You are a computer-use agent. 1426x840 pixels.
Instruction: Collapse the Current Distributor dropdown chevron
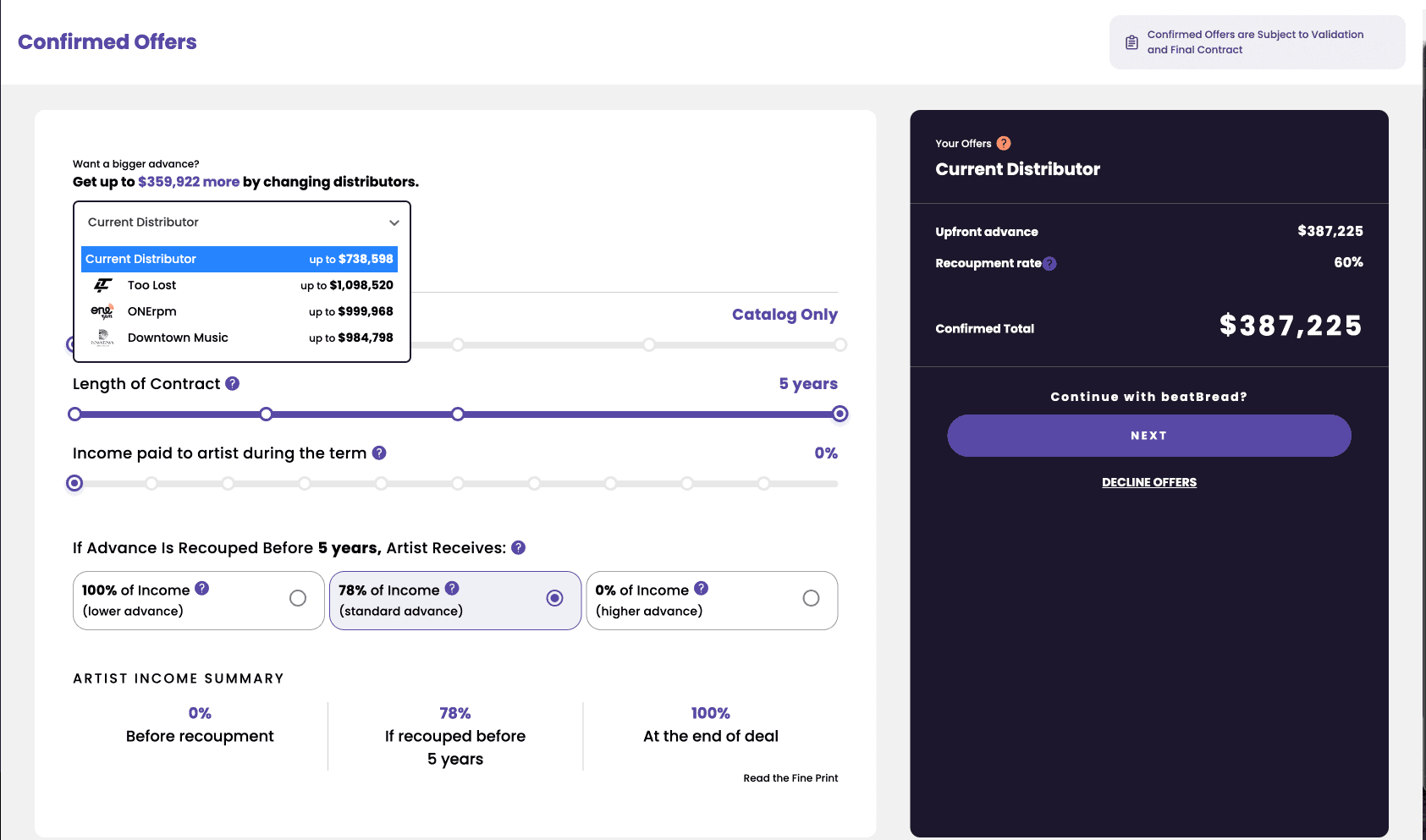[x=394, y=222]
